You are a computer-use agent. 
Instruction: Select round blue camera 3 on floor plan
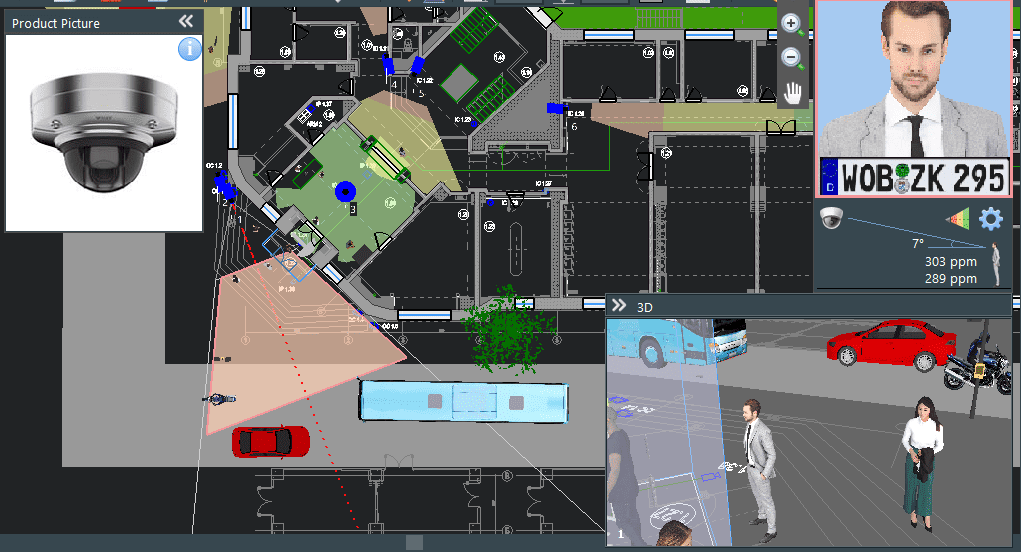346,190
